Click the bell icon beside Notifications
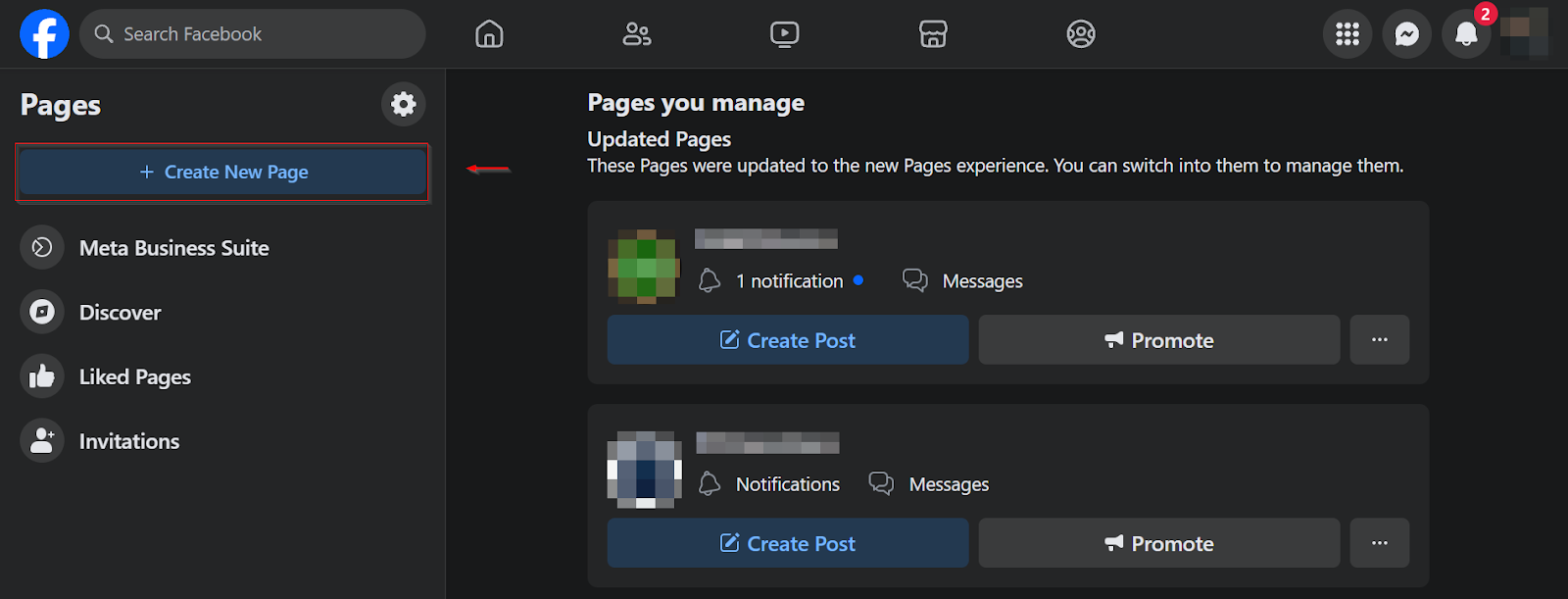Screen dimensions: 1568x599 (x=710, y=484)
